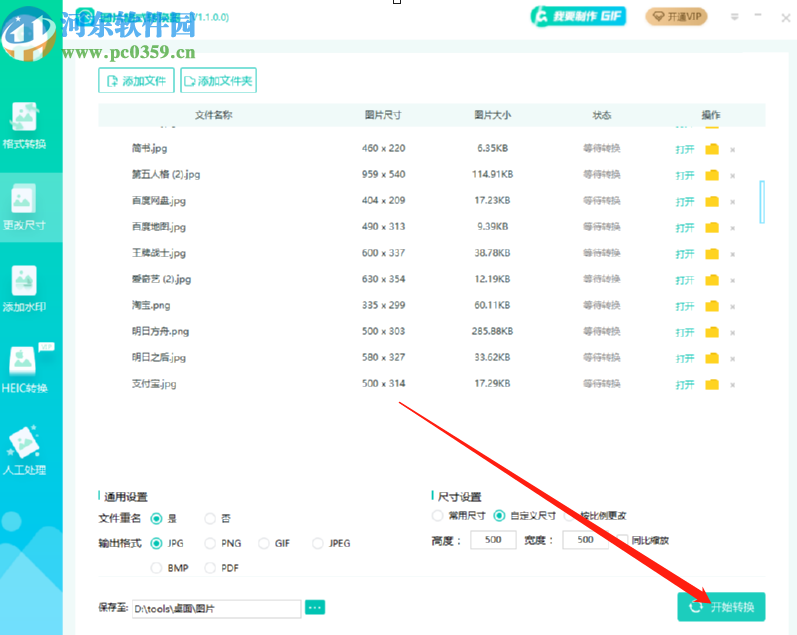Click the 高度 height input field
Screen dimensions: 797x635
click(493, 539)
